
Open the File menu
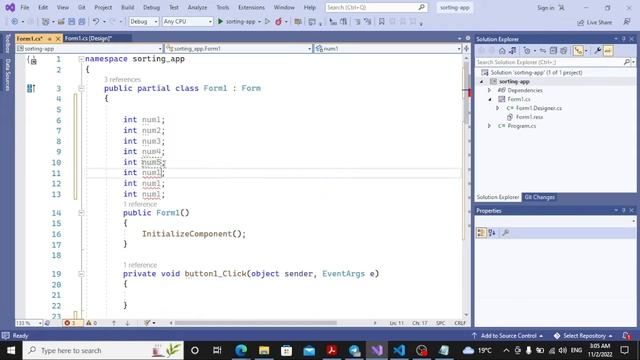pos(24,7)
